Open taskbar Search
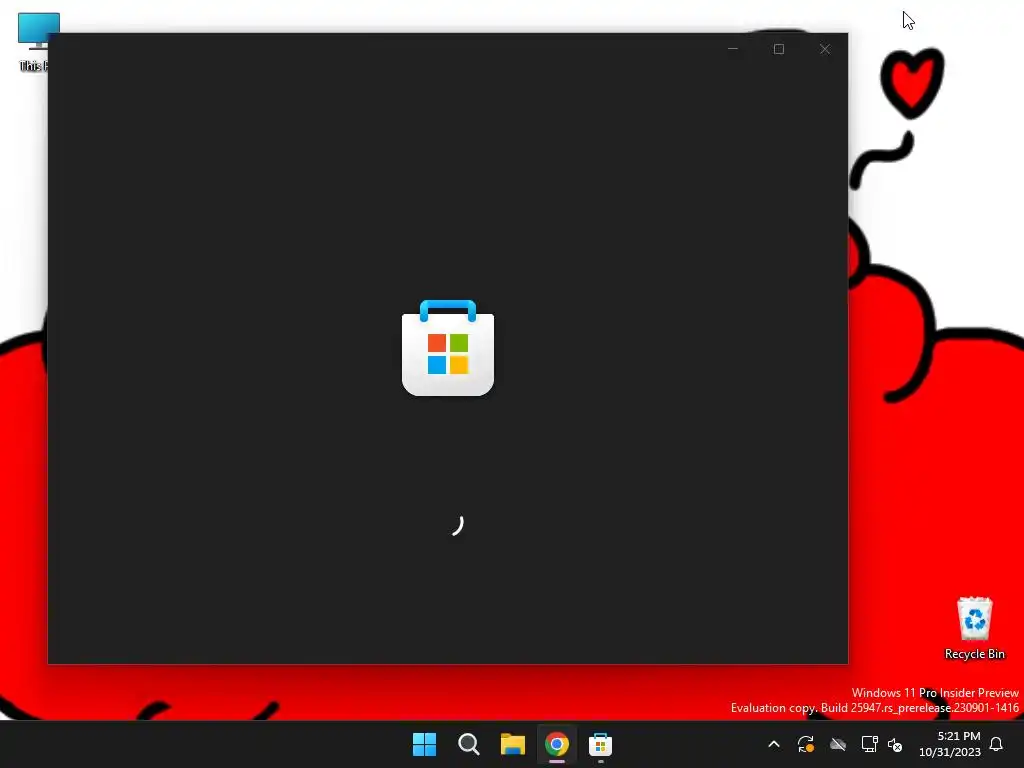 (469, 744)
